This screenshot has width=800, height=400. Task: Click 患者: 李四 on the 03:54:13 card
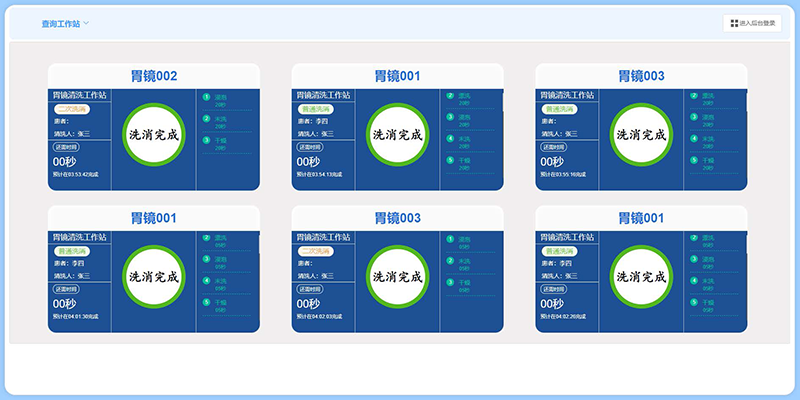point(313,121)
